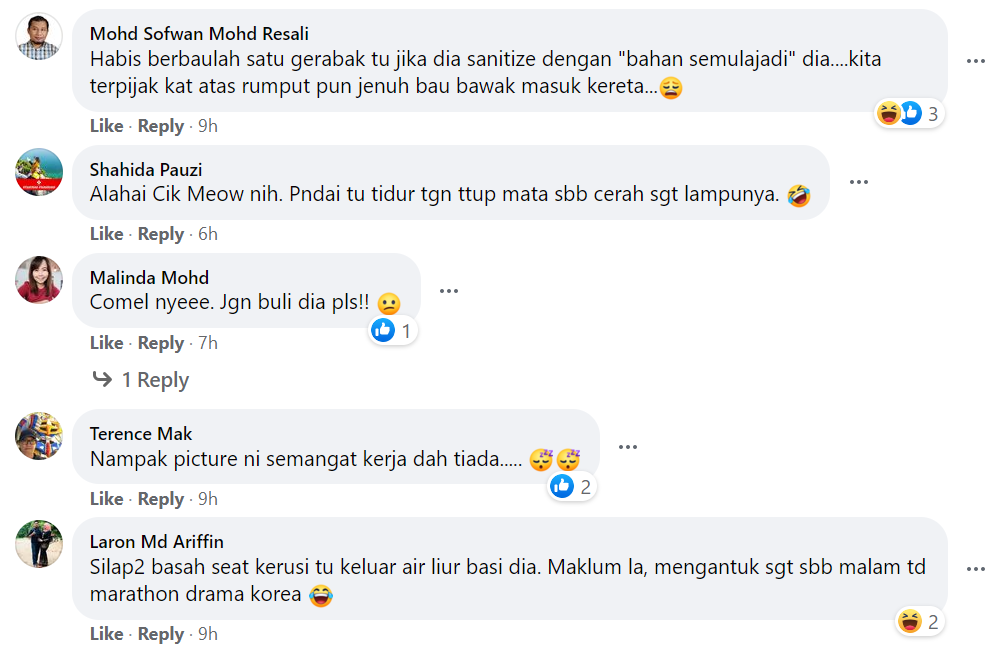Reply to Malinda Mohd's comment

click(x=161, y=343)
